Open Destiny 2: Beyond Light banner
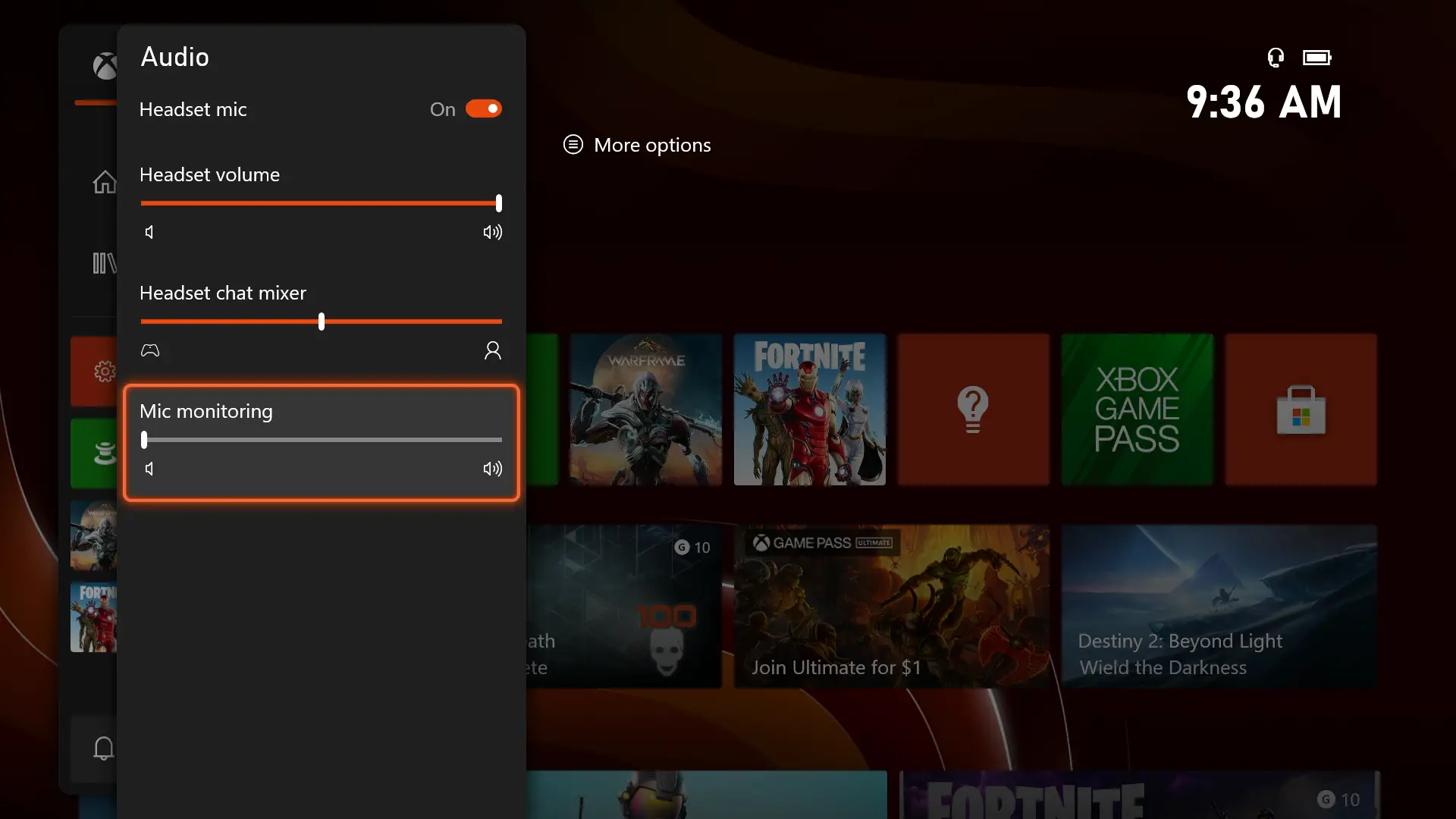Screen dimensions: 1456x819 (x=1219, y=607)
